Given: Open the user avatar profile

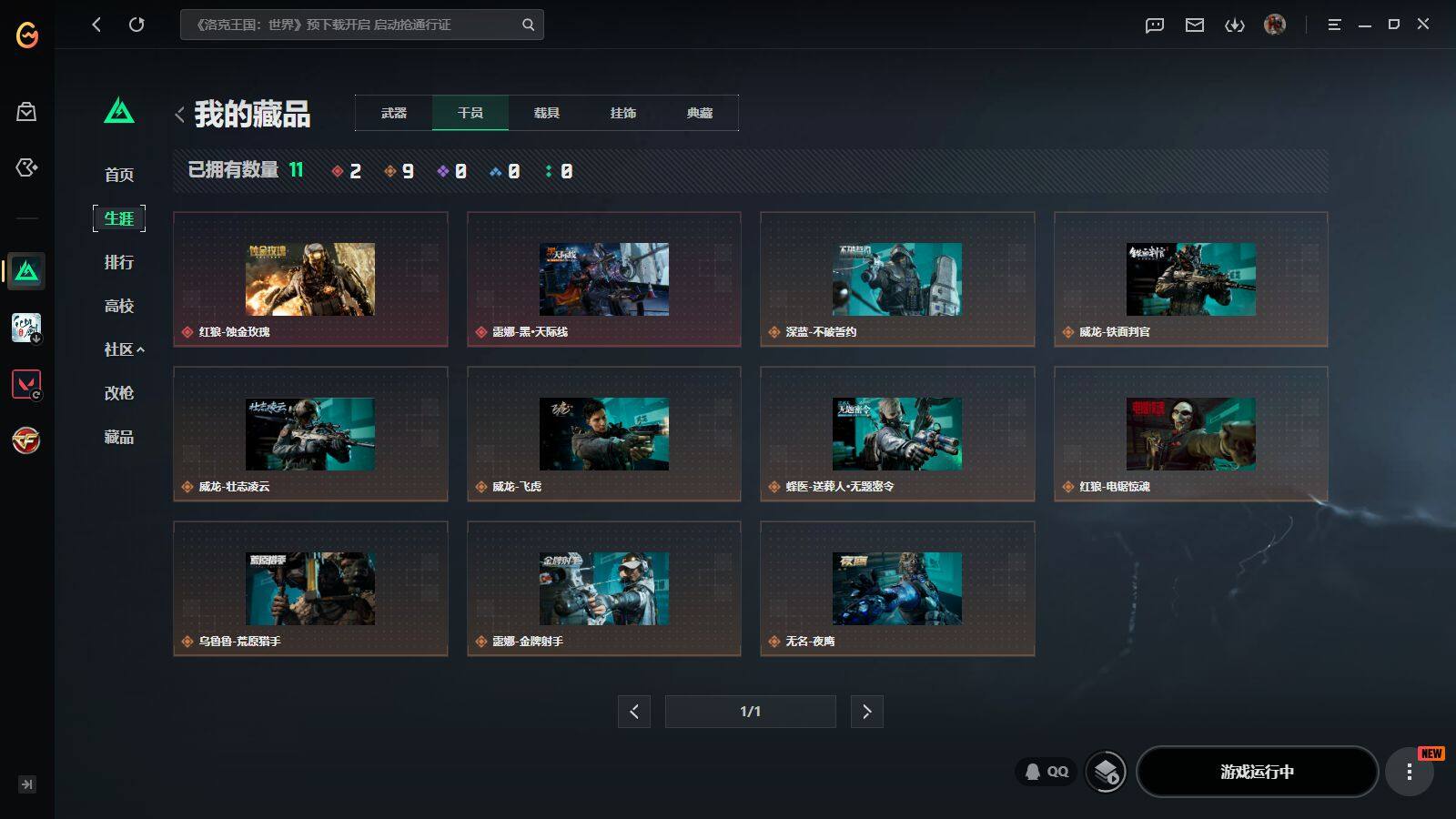Looking at the screenshot, I should (x=1275, y=25).
